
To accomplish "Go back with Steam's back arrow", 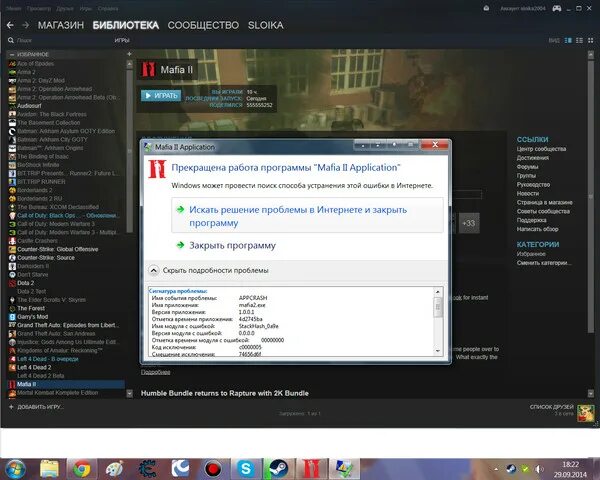I will coord(10,25).
